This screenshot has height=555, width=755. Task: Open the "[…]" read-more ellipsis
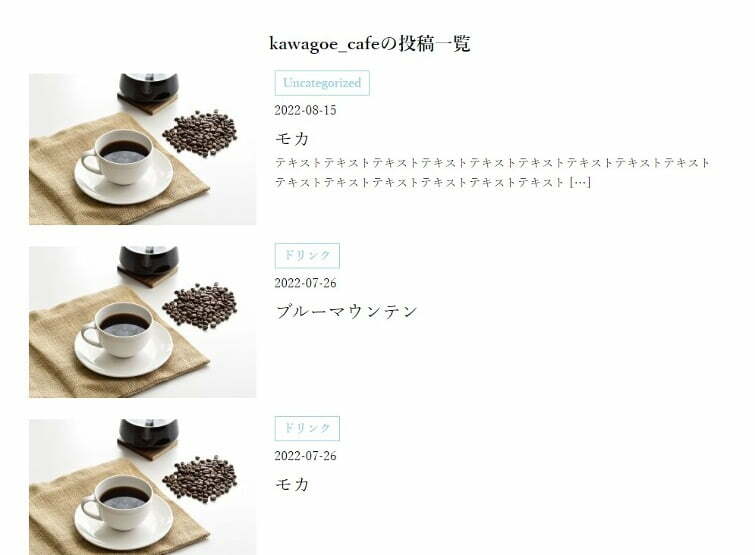click(x=580, y=182)
